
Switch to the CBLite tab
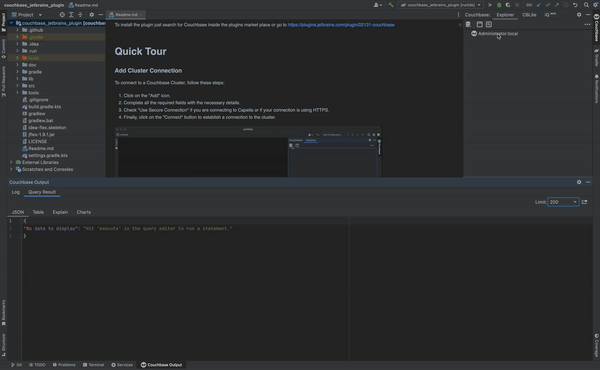pos(529,15)
